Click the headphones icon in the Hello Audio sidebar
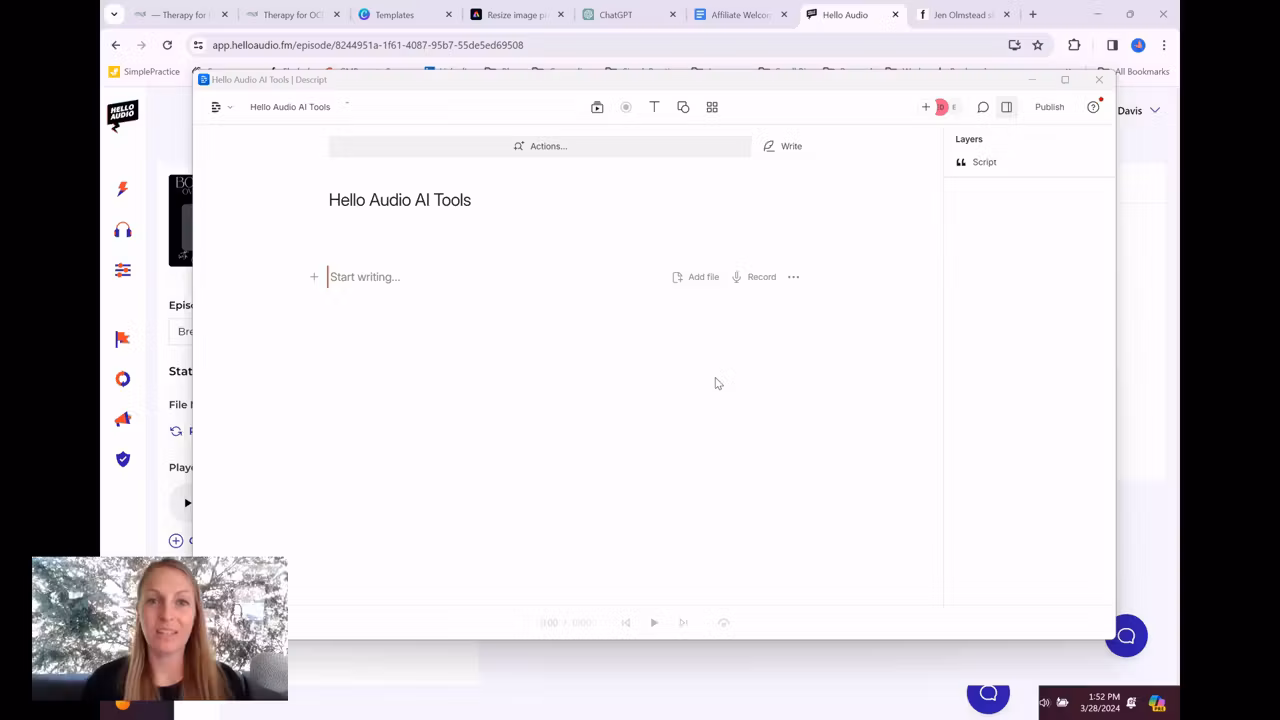Image resolution: width=1280 pixels, height=720 pixels. tap(122, 231)
